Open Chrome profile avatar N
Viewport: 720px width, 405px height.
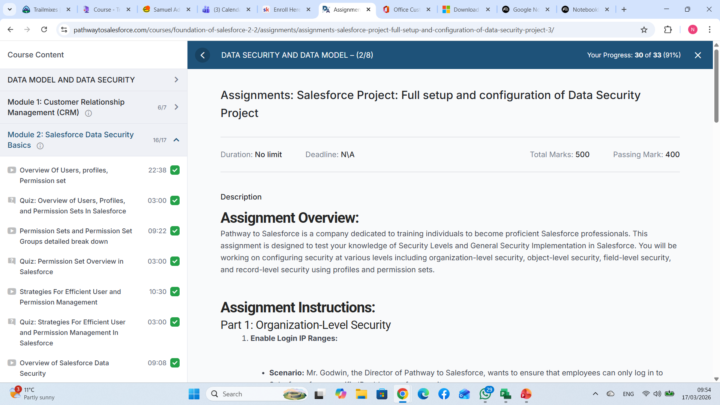click(x=692, y=29)
